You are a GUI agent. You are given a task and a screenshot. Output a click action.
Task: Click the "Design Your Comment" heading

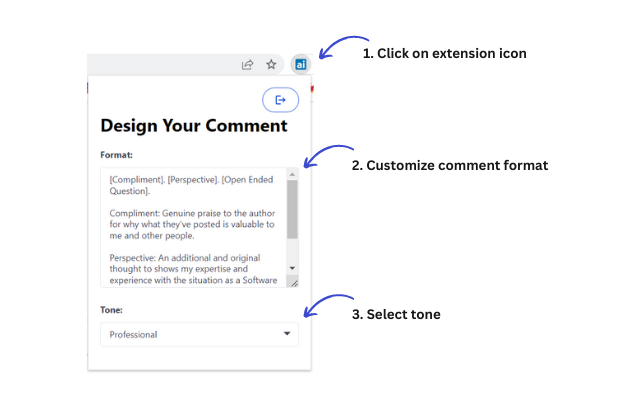point(194,126)
